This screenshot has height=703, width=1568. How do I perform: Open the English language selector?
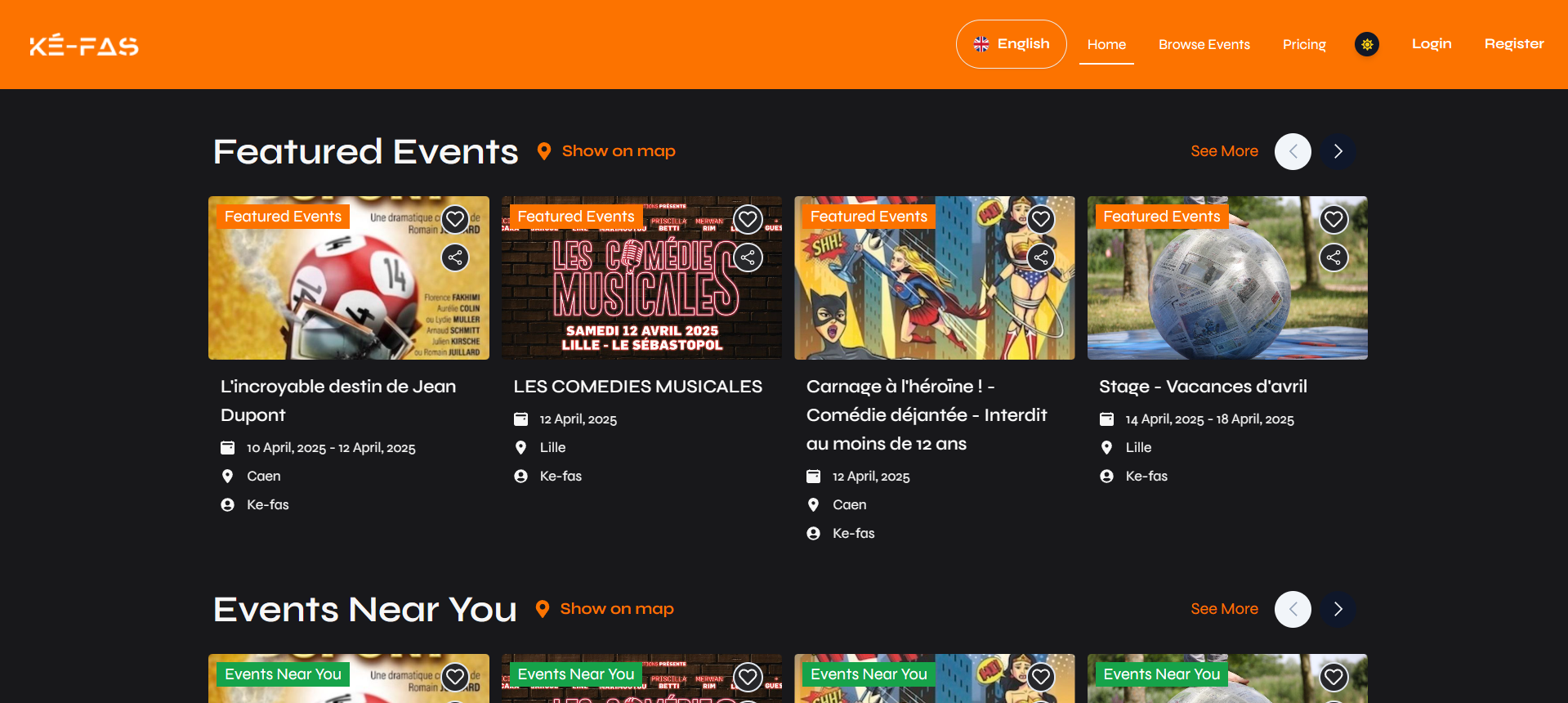pos(1011,44)
